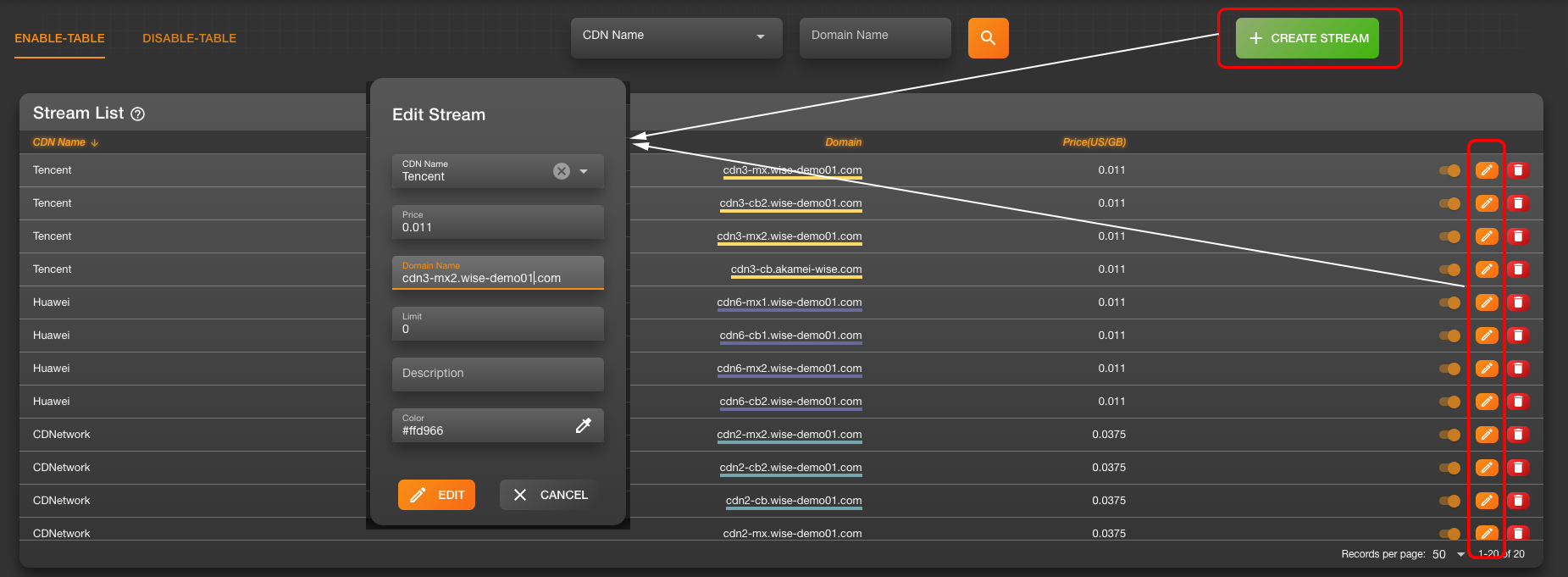1568x577 pixels.
Task: Edit the cdn3-cb.akamei-wise.com stream row
Action: point(1487,269)
